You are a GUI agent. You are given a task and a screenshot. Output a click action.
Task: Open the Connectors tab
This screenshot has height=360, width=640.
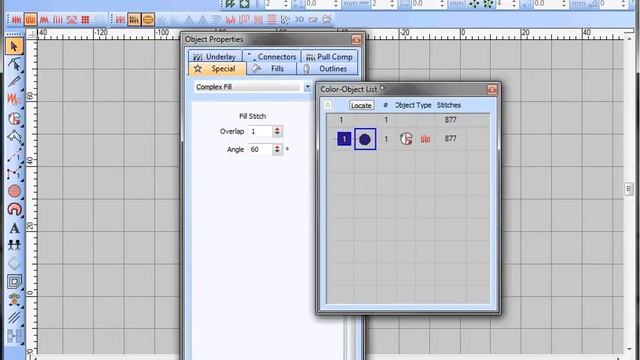[x=272, y=57]
